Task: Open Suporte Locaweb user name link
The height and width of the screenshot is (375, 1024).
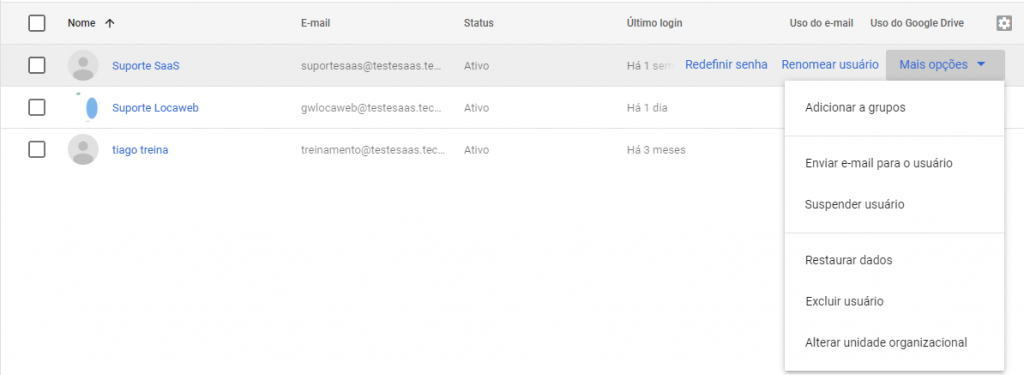Action: point(155,108)
